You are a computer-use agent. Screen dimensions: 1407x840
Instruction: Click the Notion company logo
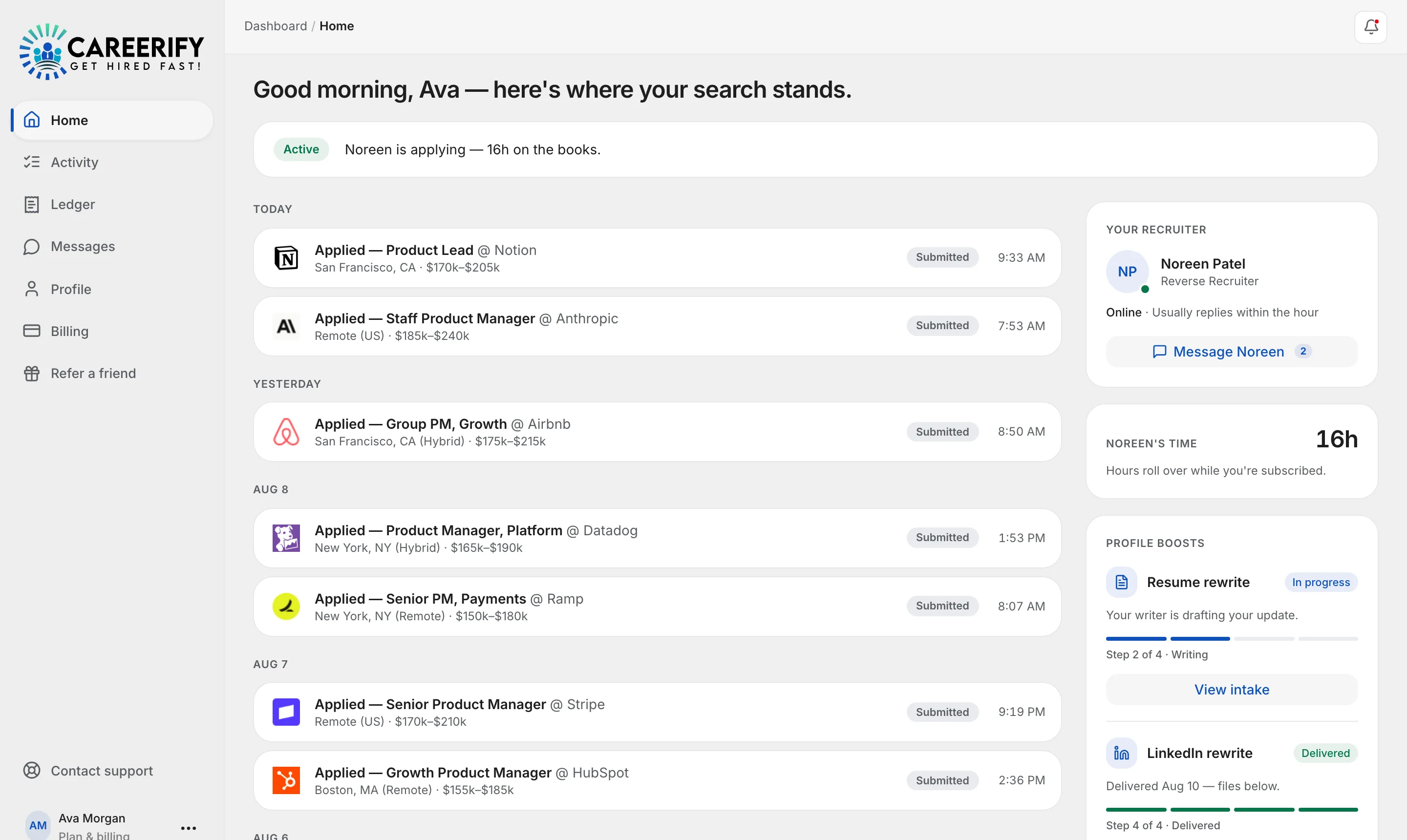286,258
